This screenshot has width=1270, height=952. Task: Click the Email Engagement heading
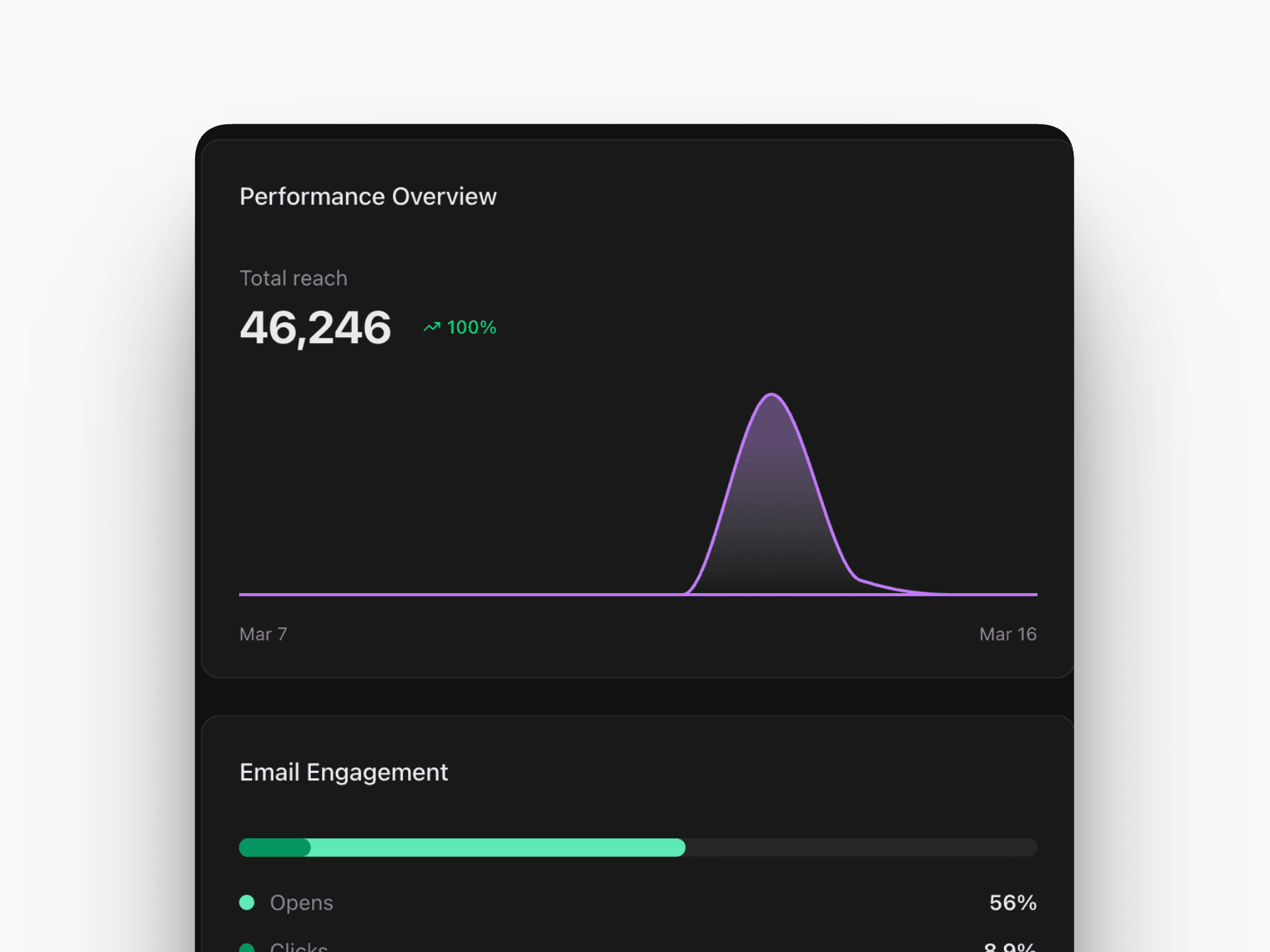coord(343,772)
